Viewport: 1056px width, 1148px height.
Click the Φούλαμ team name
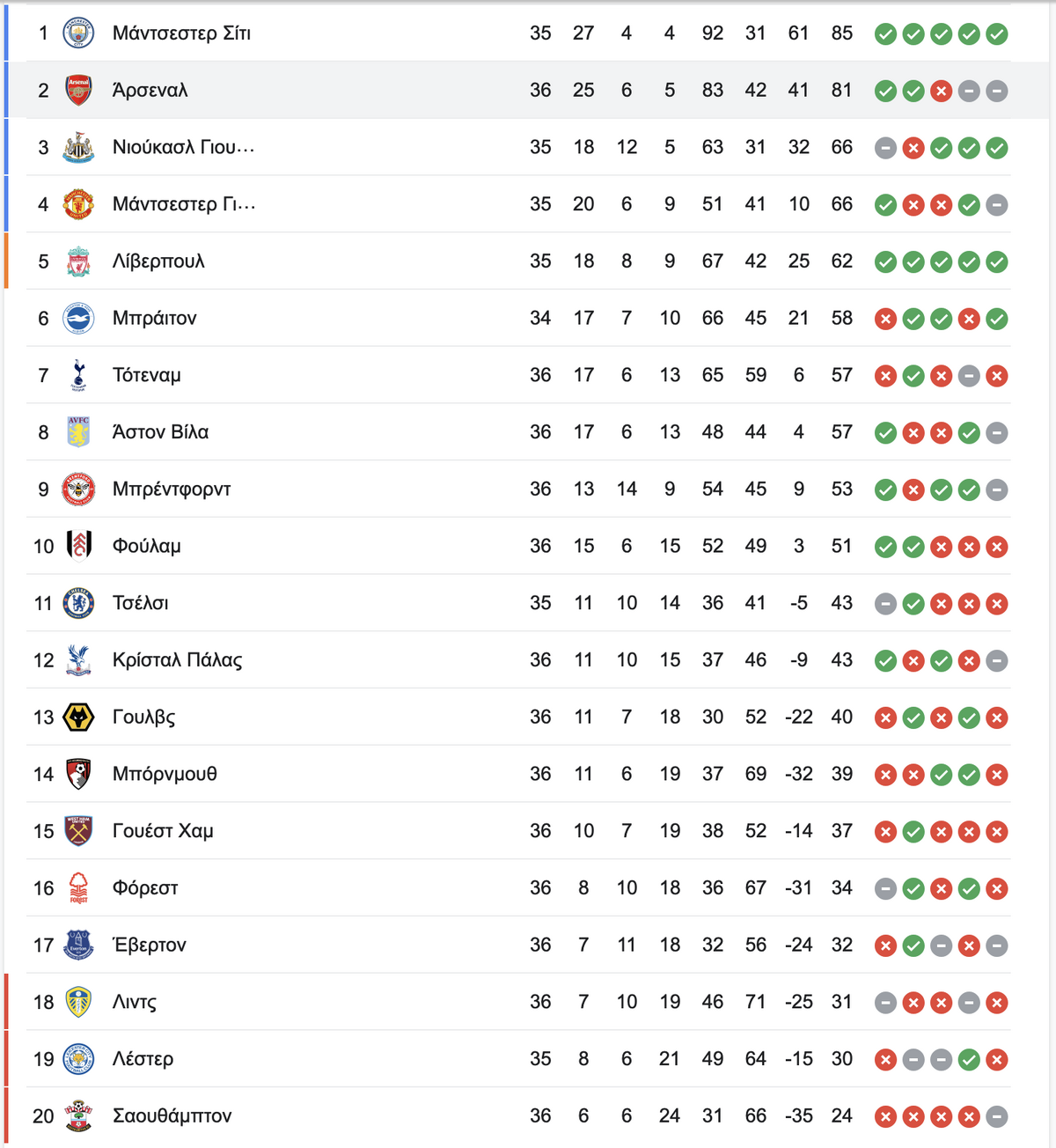tap(147, 547)
